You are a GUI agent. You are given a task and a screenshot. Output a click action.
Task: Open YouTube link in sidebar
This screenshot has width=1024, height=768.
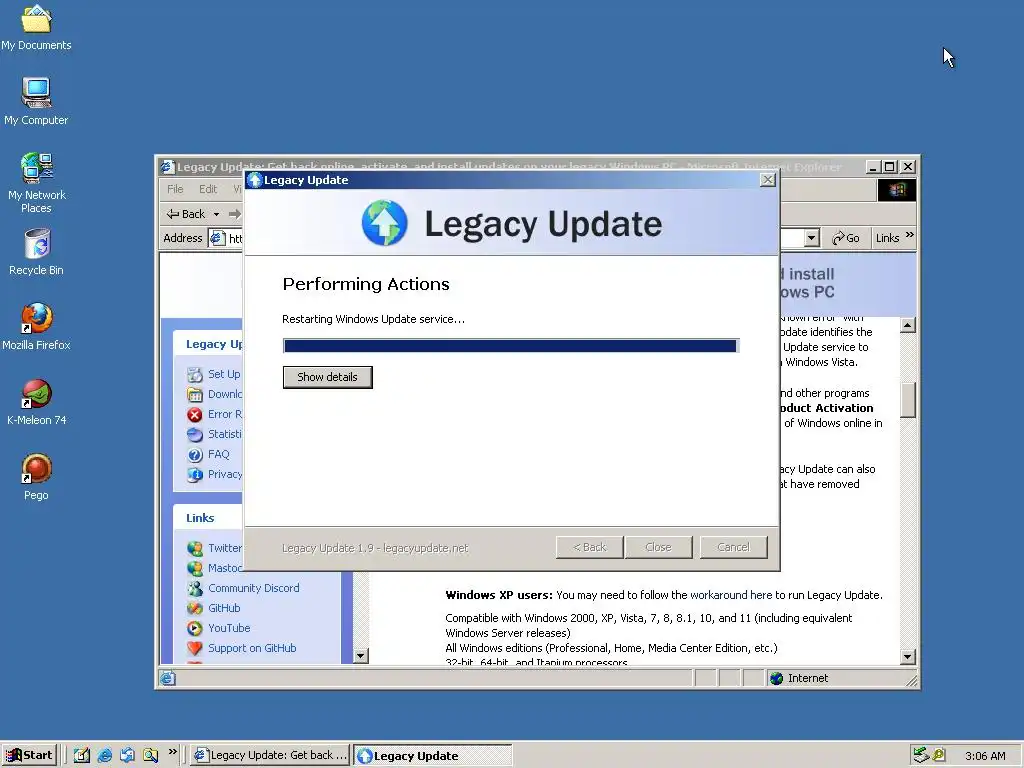(229, 628)
